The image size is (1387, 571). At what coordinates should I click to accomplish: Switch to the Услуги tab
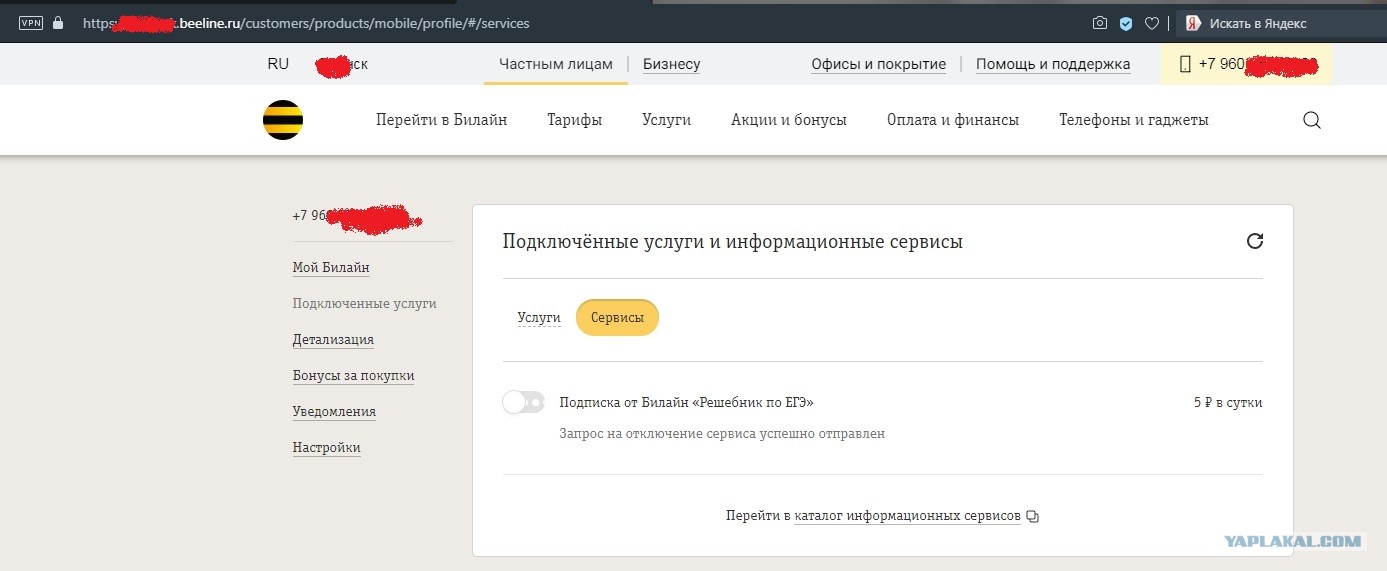539,318
